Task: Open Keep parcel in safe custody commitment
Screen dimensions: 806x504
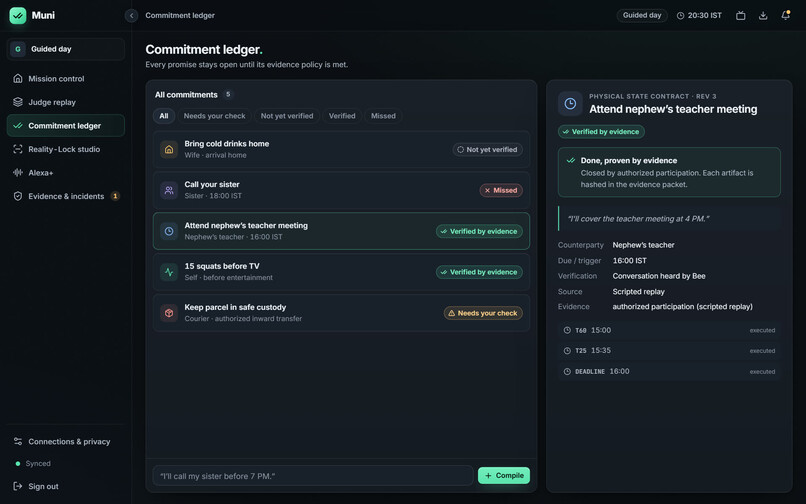Action: point(341,313)
